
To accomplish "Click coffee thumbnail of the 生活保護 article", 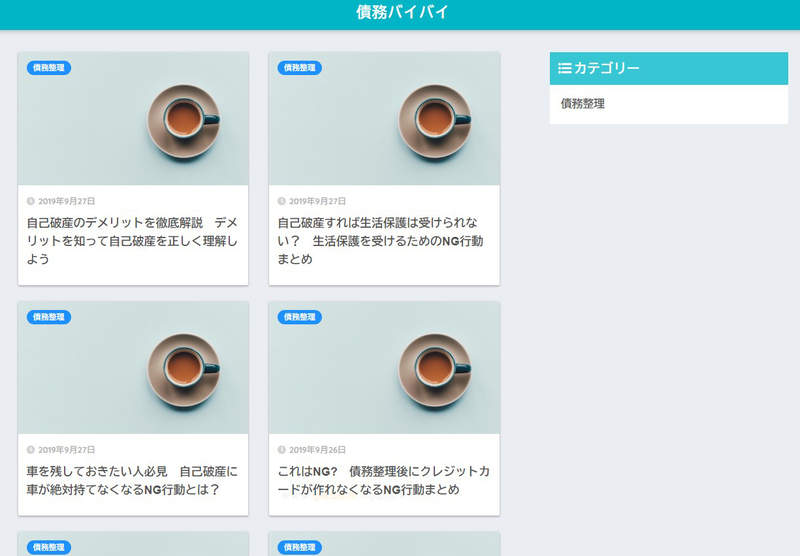I will 384,119.
